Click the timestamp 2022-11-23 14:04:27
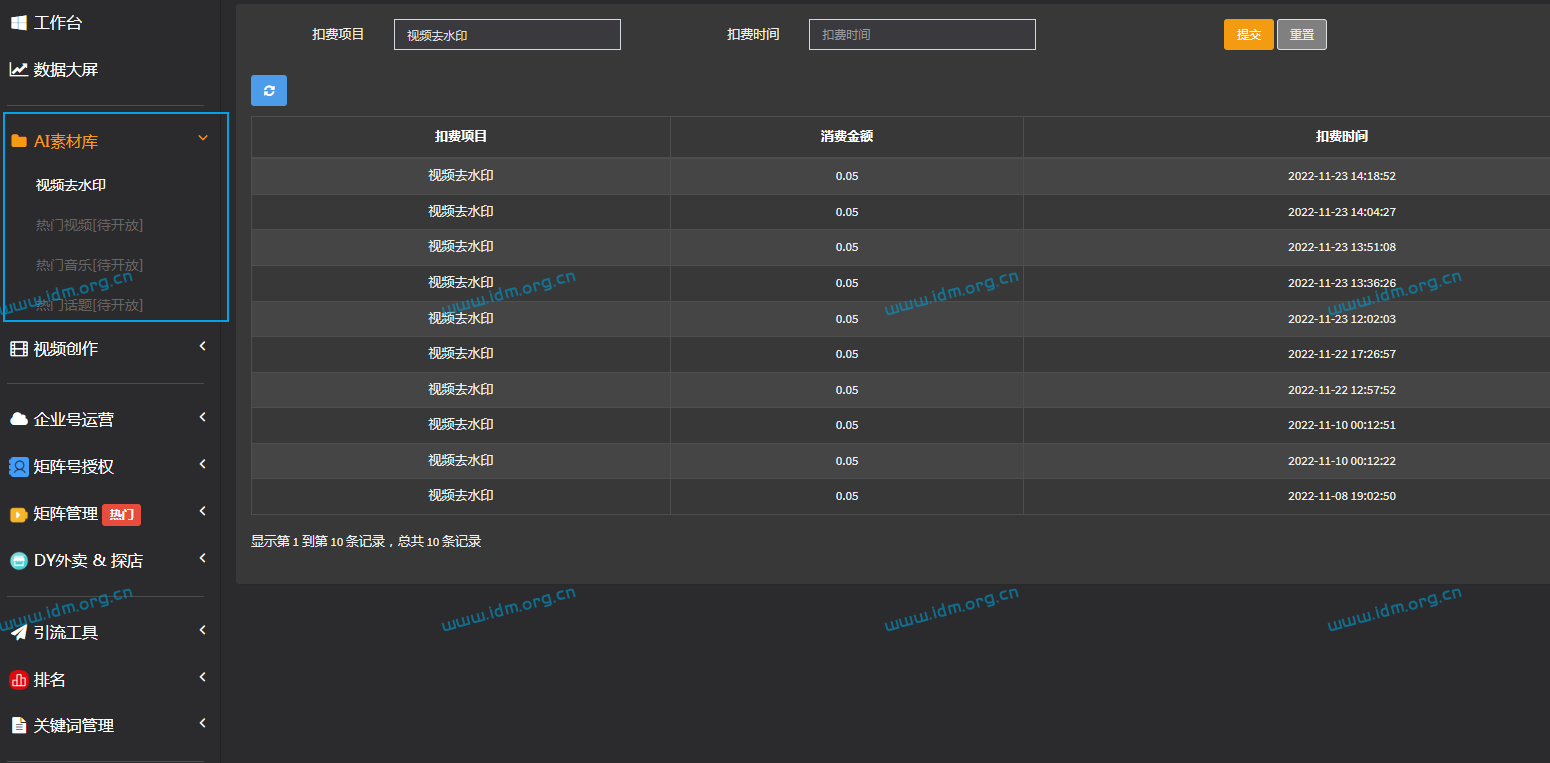This screenshot has width=1550, height=763. [1342, 212]
